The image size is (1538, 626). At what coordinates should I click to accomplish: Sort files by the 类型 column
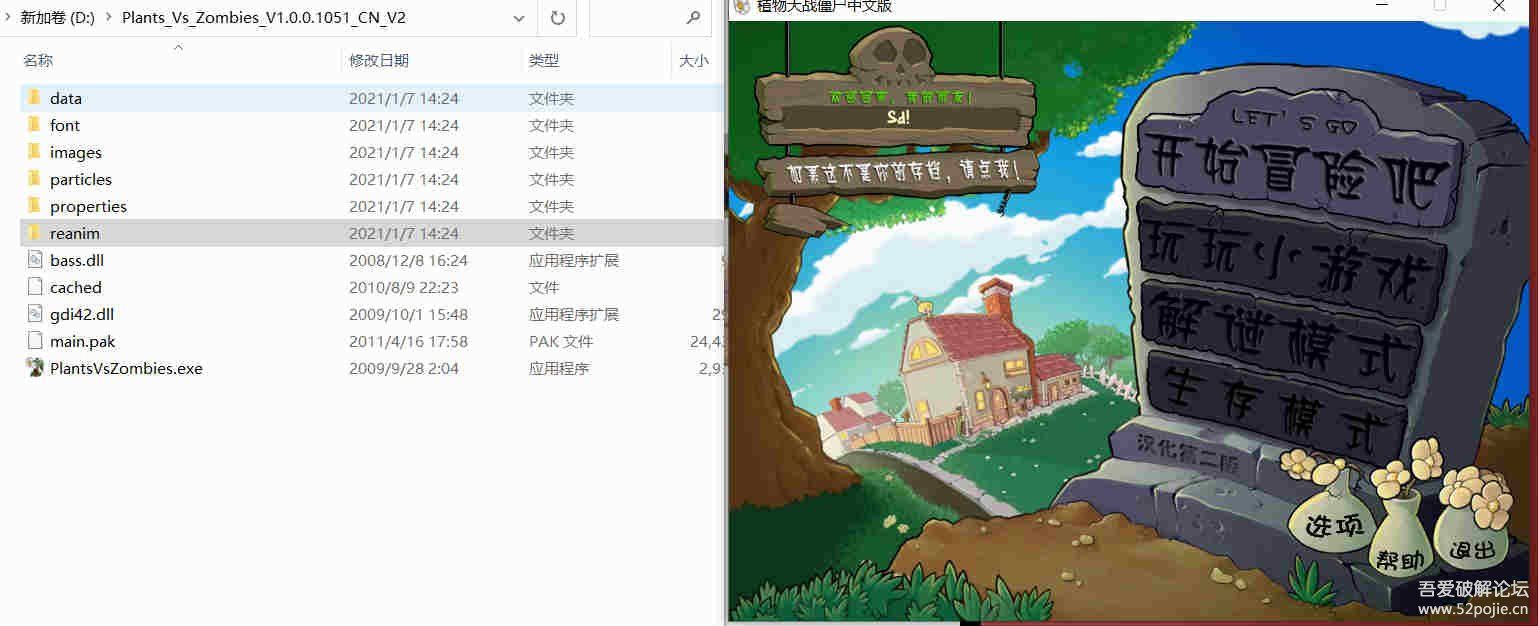tap(544, 61)
